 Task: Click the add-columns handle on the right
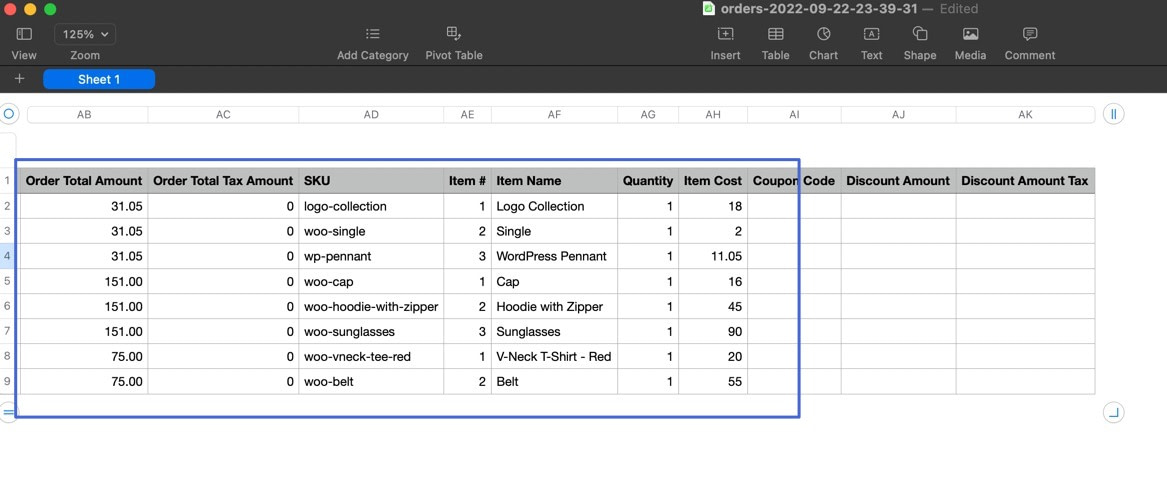(1113, 114)
